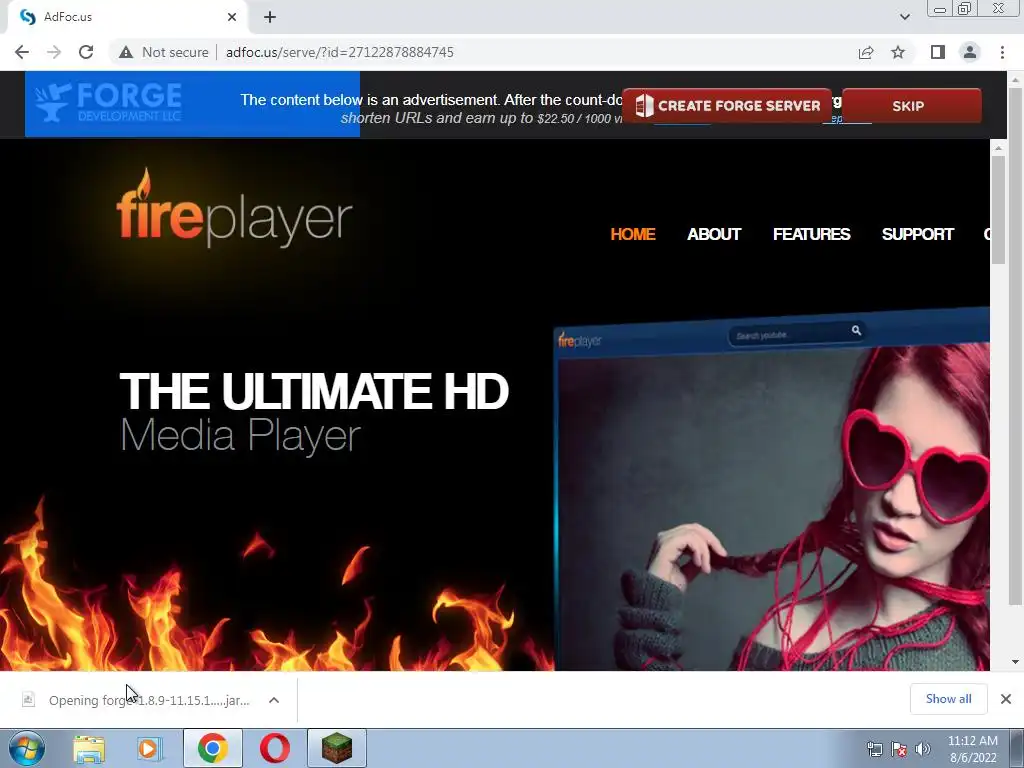
Task: Click the fireplayer app screenshot image
Action: [x=772, y=490]
